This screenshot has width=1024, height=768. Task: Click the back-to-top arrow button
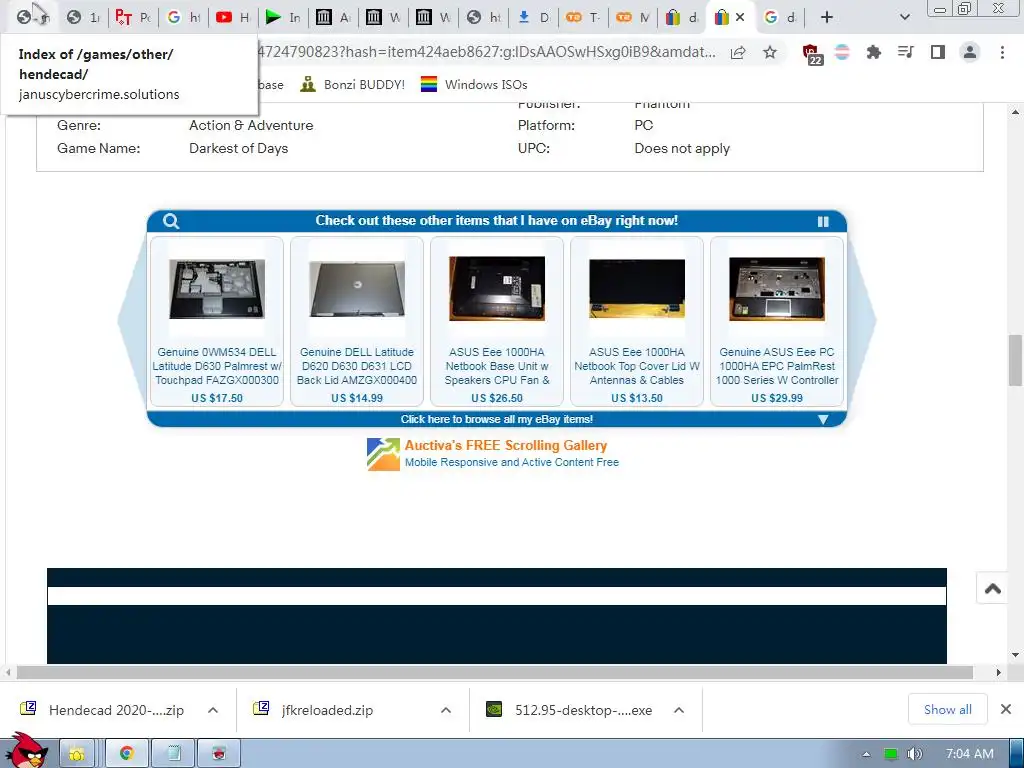point(993,588)
